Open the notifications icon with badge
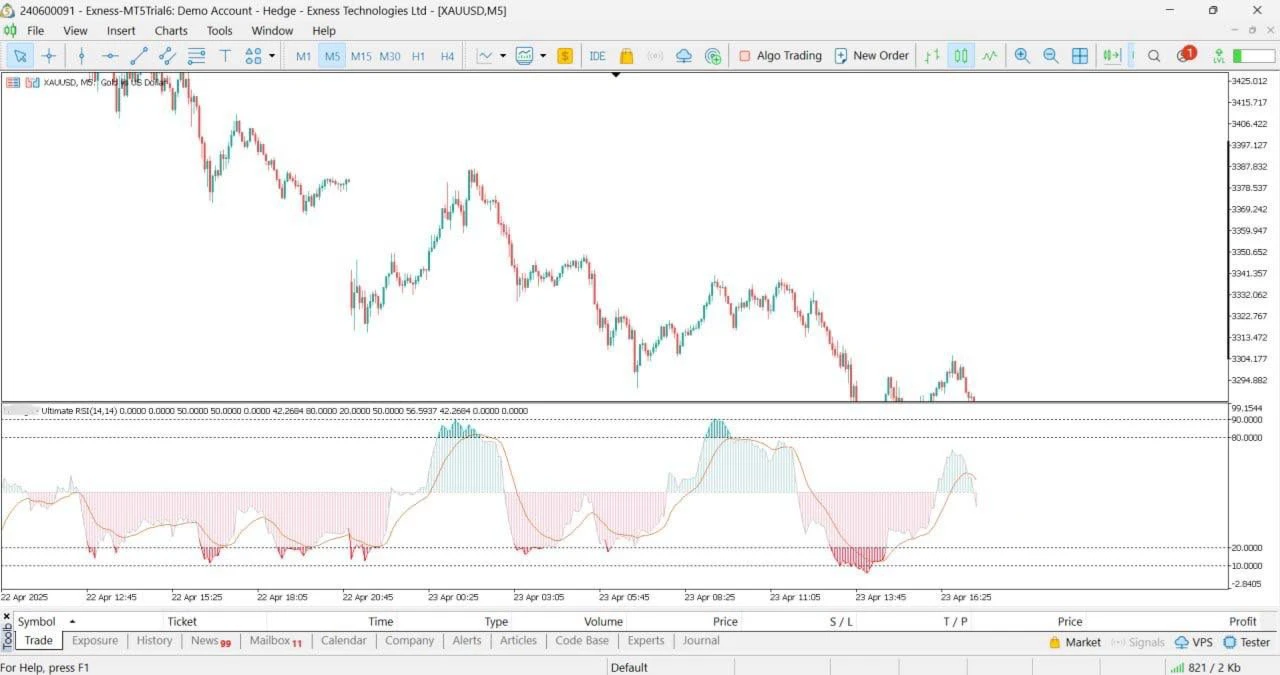Screen dimensions: 1280x675 coord(1186,55)
